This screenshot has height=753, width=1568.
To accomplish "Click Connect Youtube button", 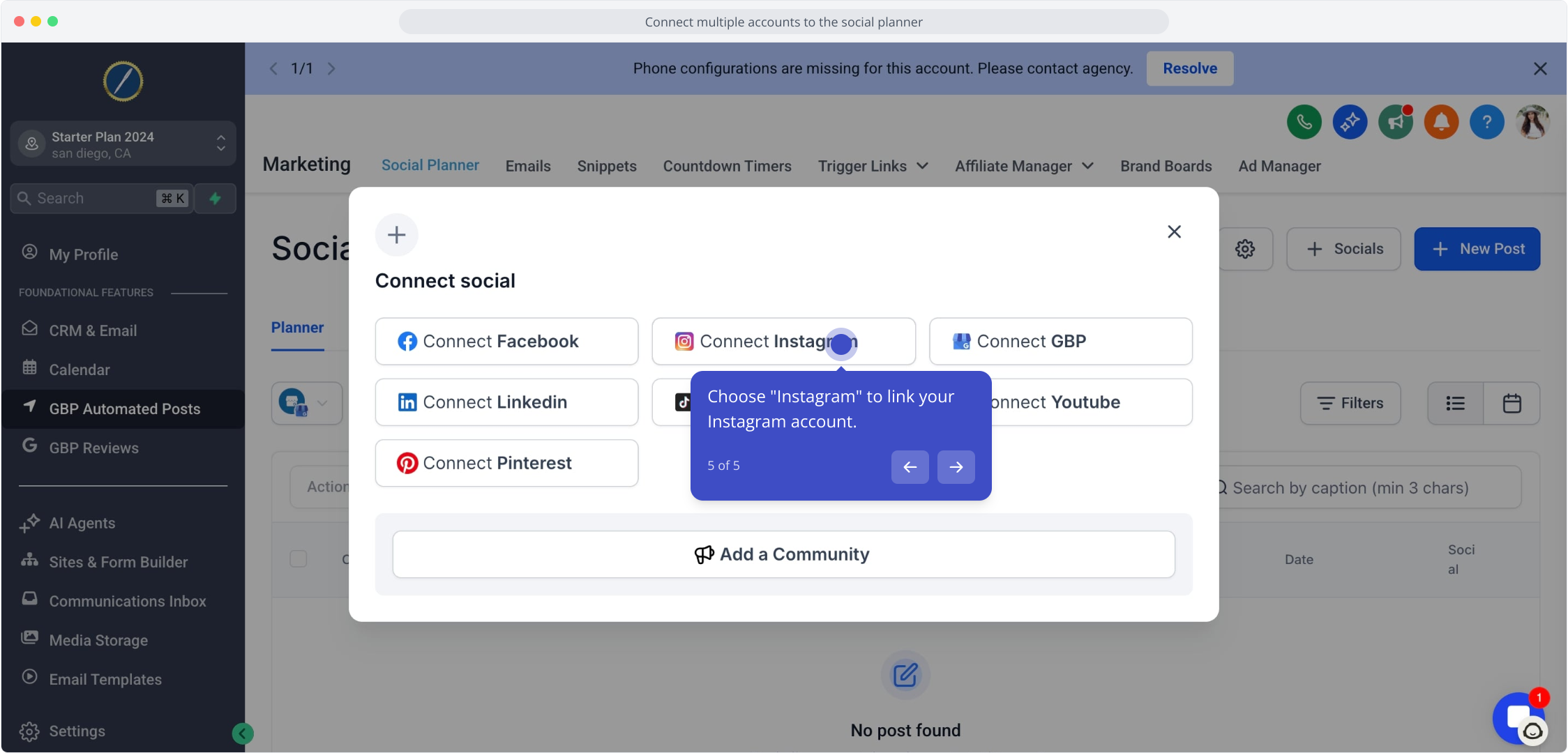I will point(1092,402).
